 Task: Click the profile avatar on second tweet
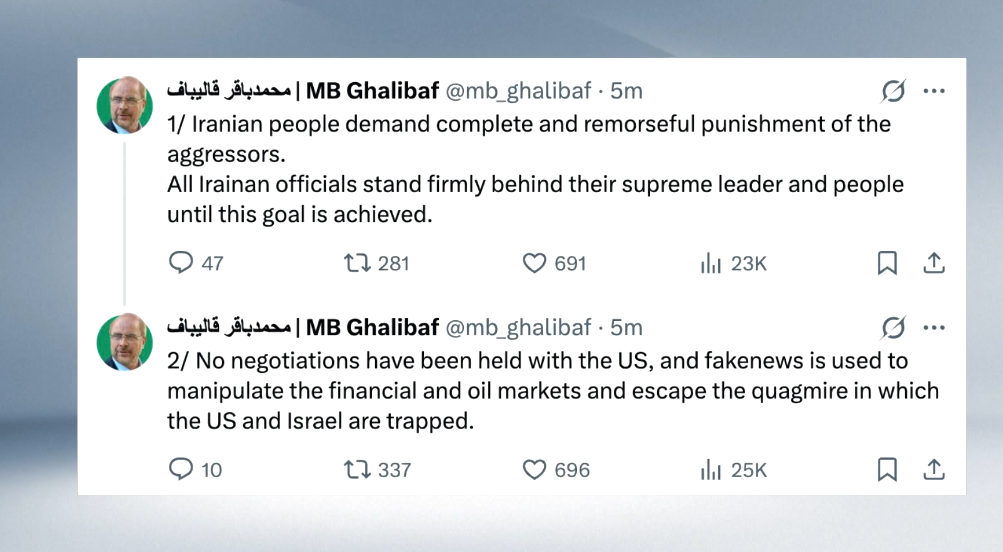(x=125, y=341)
